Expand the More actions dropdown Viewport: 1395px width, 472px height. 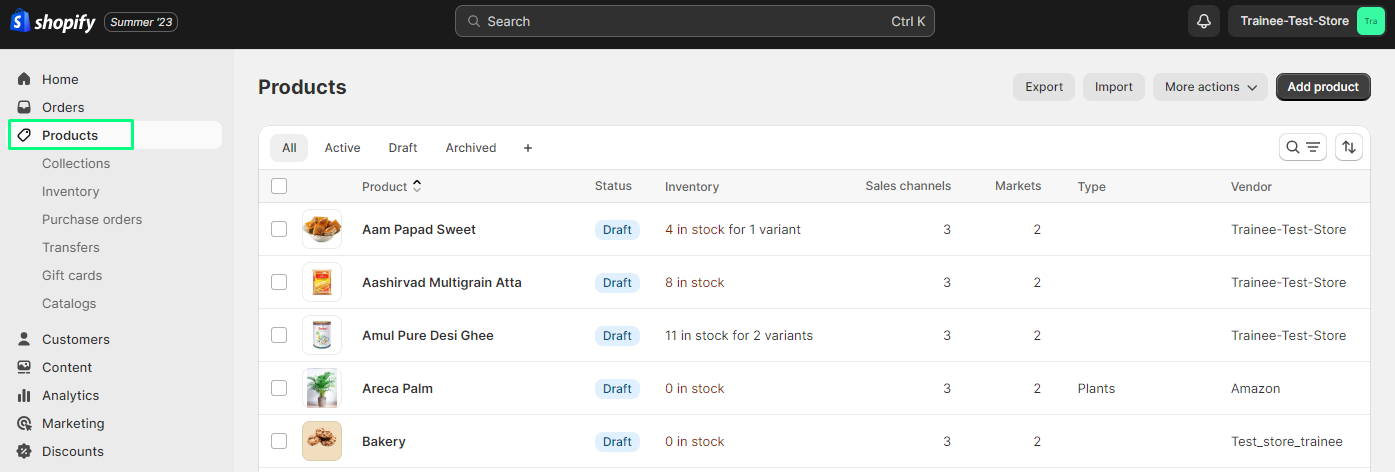pyautogui.click(x=1210, y=87)
